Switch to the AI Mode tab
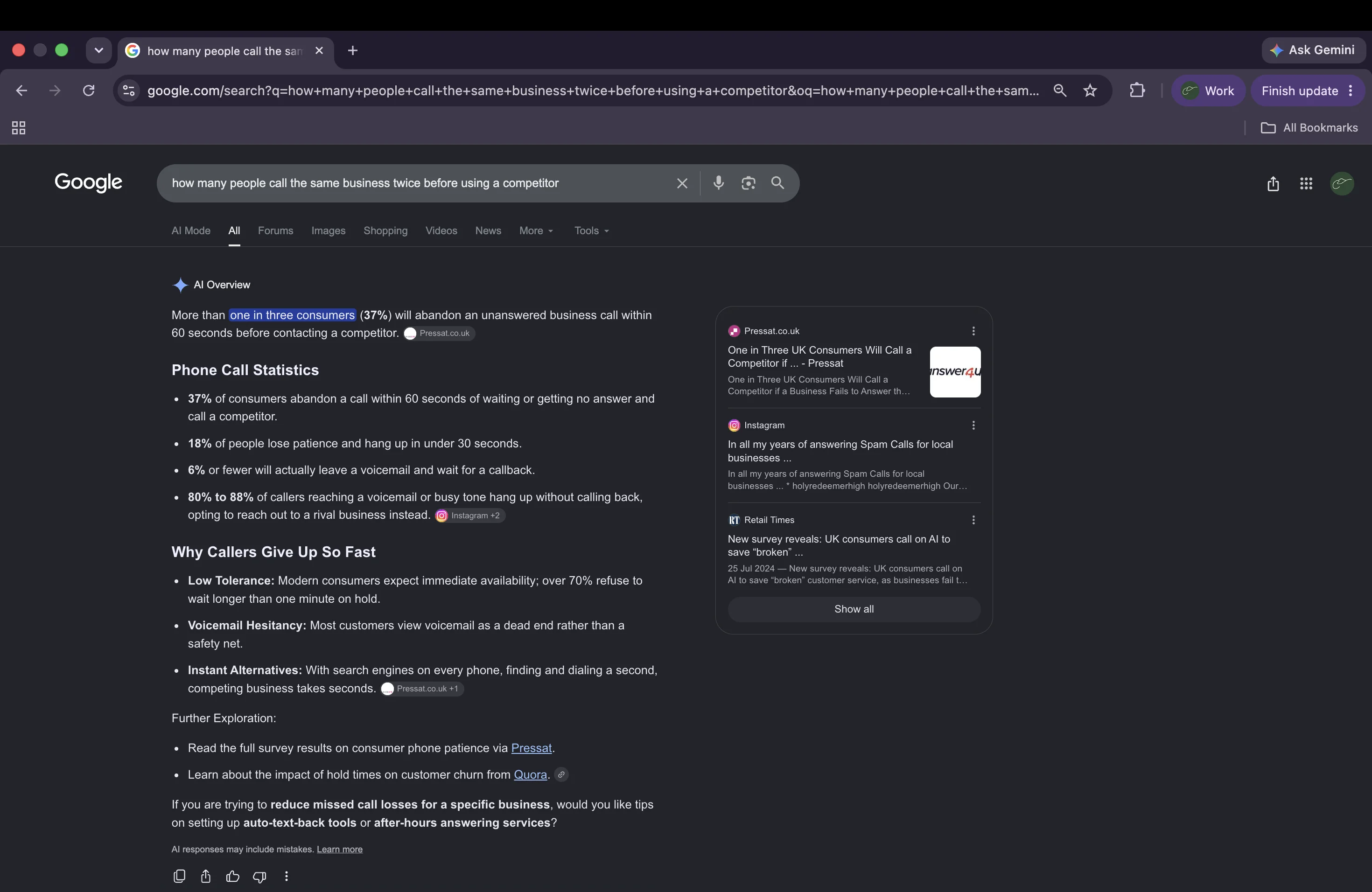 tap(191, 230)
